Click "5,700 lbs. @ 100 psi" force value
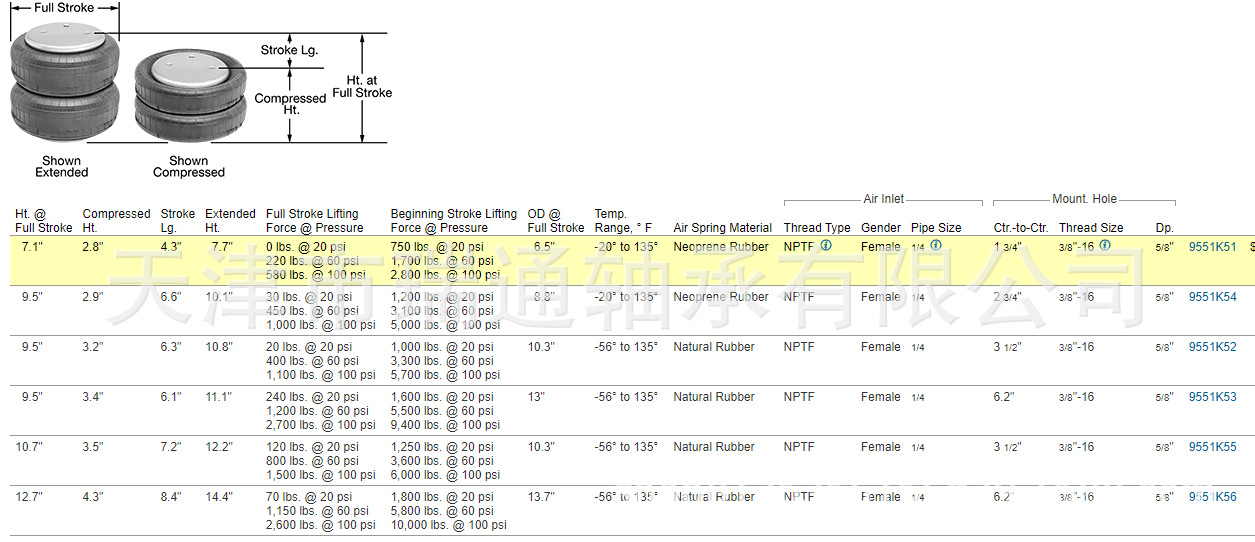The image size is (1255, 542). [x=445, y=375]
